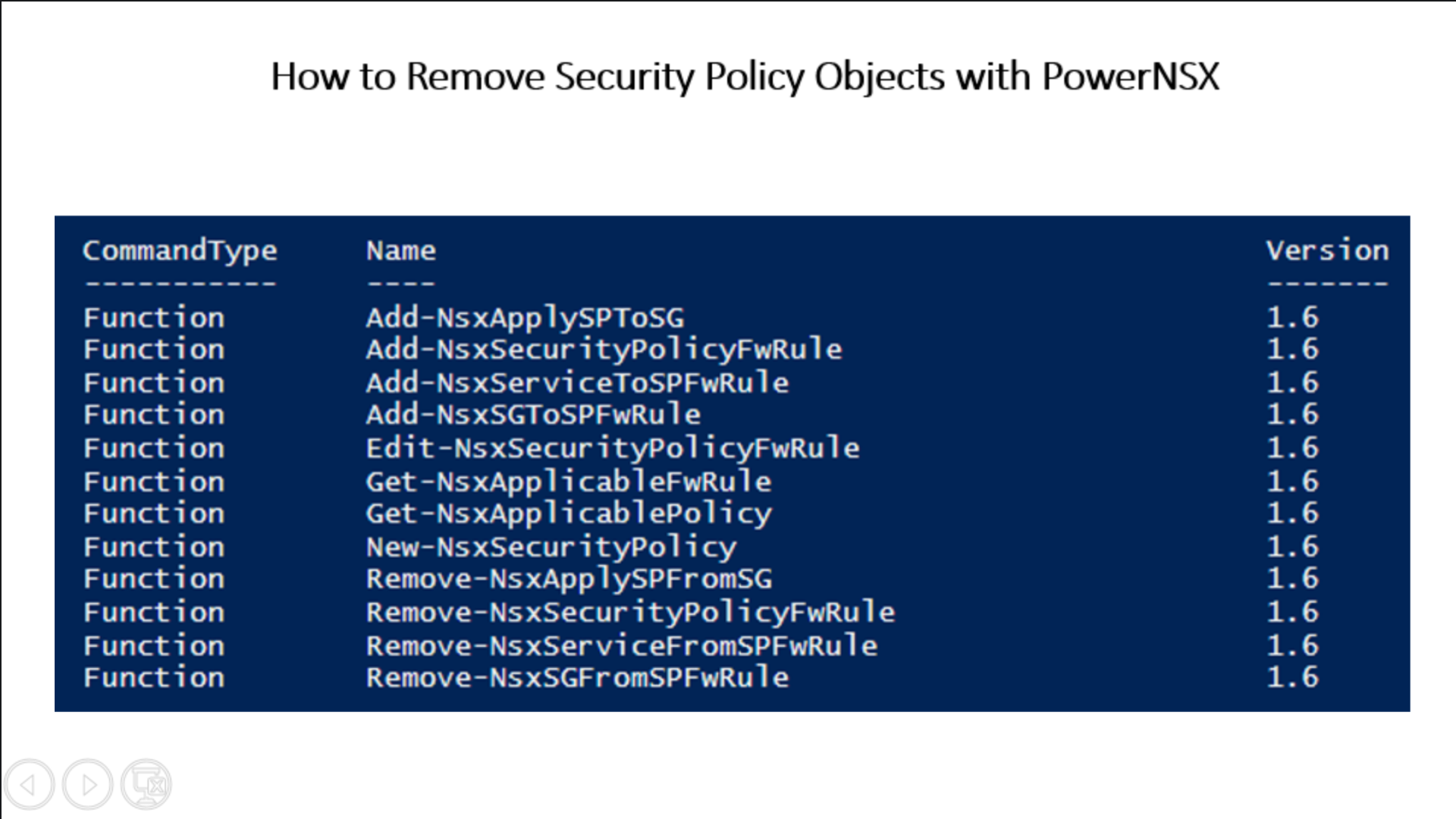1456x819 pixels.
Task: Click the Remove-NsxSecurityPolicyFwRule entry
Action: tap(632, 612)
